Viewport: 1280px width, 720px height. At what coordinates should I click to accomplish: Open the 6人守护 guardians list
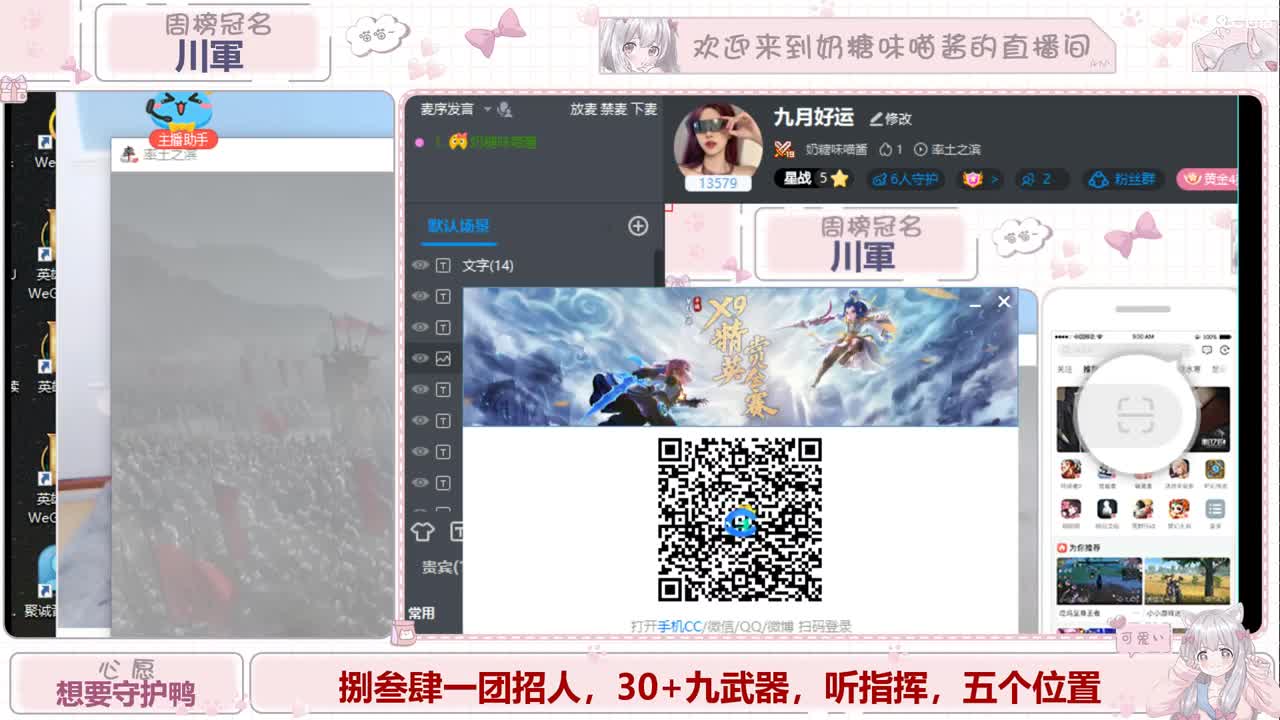[x=905, y=179]
